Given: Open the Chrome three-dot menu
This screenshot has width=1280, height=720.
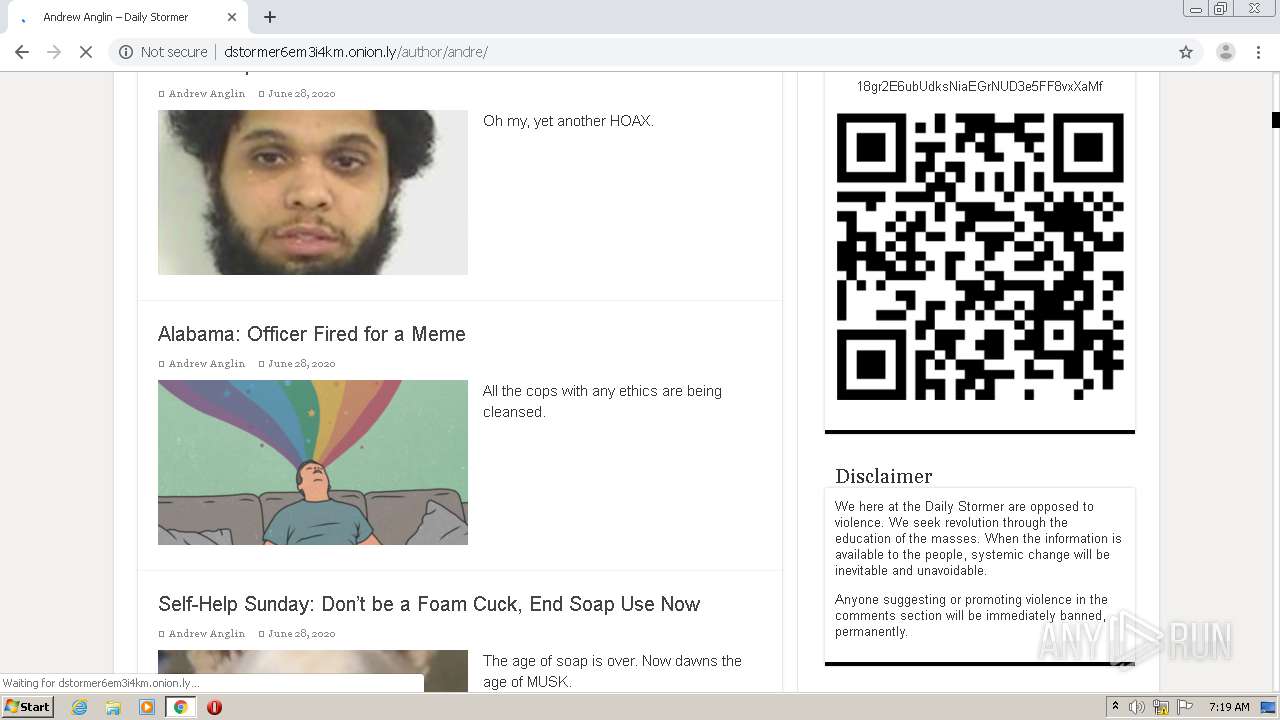Looking at the screenshot, I should 1259,52.
